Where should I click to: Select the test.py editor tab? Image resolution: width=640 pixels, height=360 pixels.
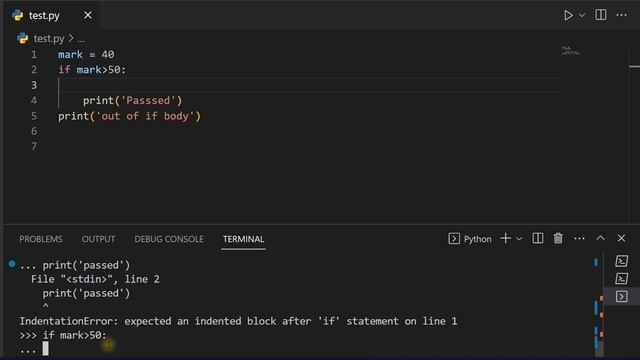click(51, 16)
